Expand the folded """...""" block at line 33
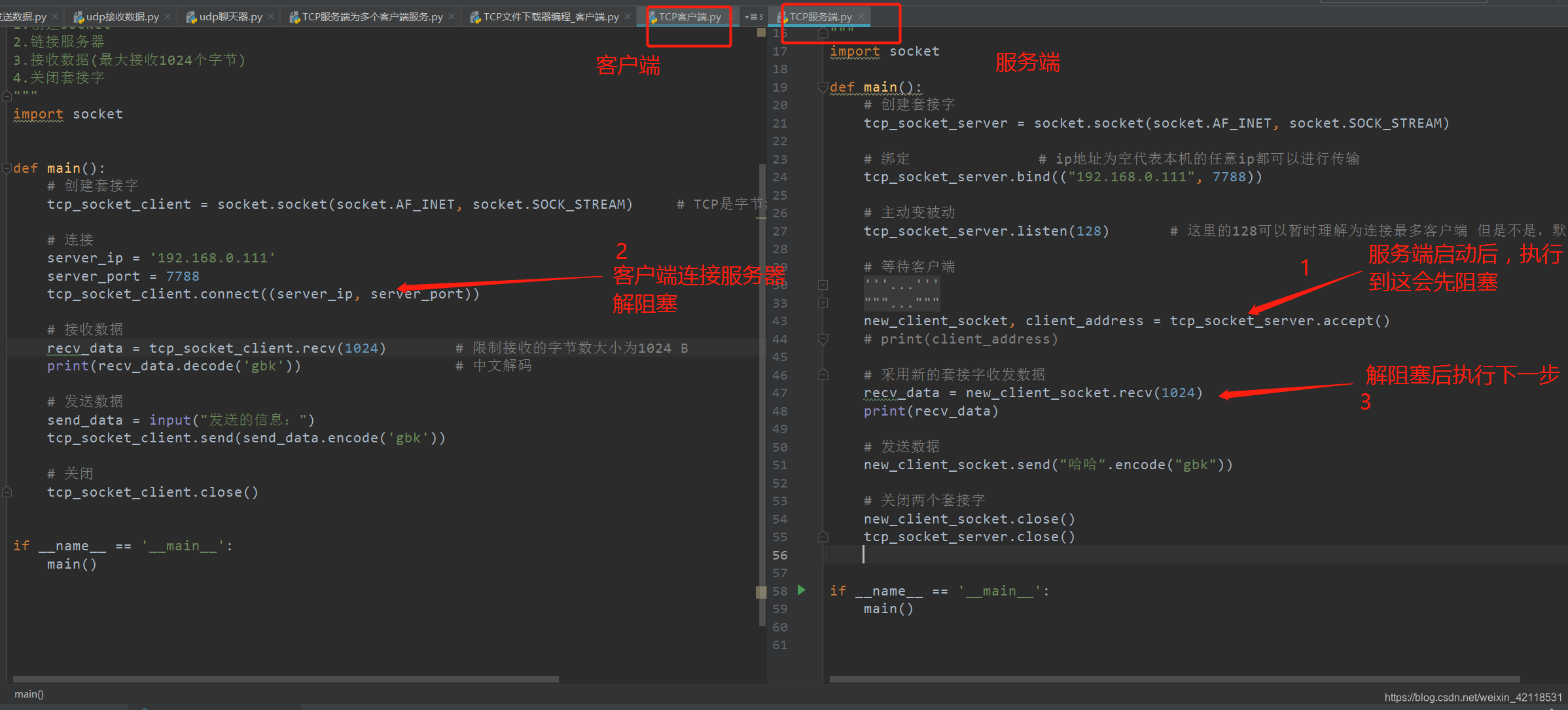The width and height of the screenshot is (1568, 710). click(823, 302)
